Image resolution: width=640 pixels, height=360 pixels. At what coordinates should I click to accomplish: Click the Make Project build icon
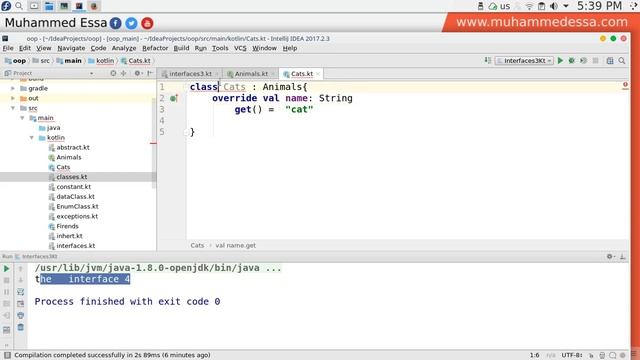tap(488, 60)
